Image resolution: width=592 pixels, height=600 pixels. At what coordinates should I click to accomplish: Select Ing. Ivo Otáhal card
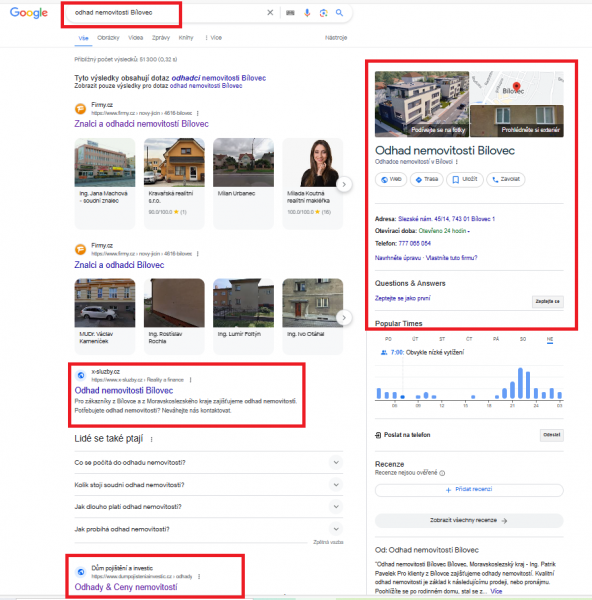pyautogui.click(x=313, y=316)
